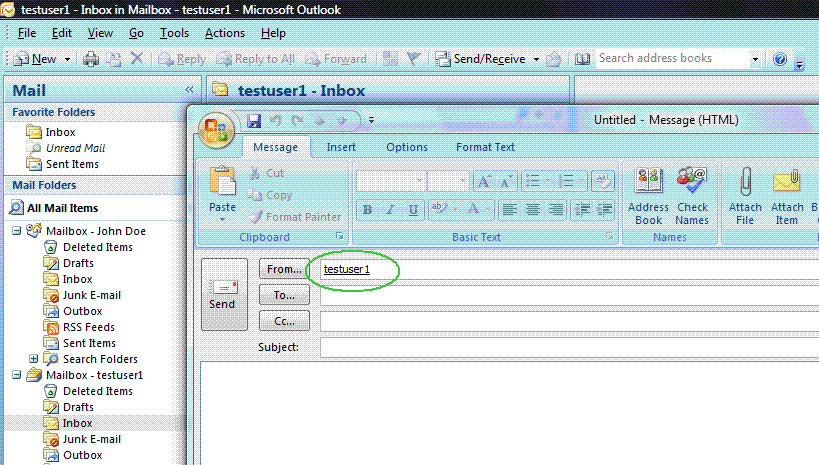Click into the To recipients field
Viewport: 819px width, 465px height.
click(569, 295)
